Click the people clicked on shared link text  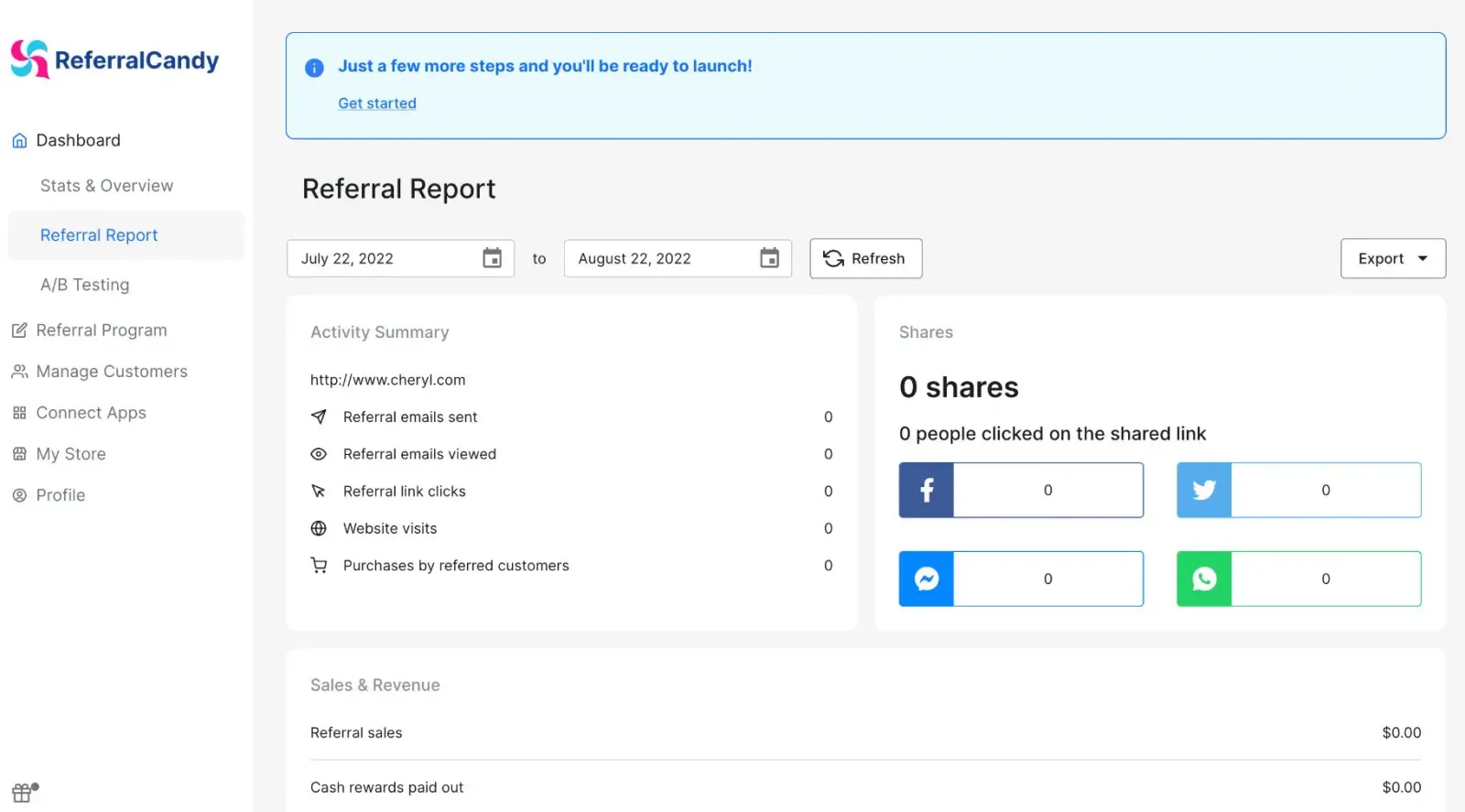coord(1052,434)
